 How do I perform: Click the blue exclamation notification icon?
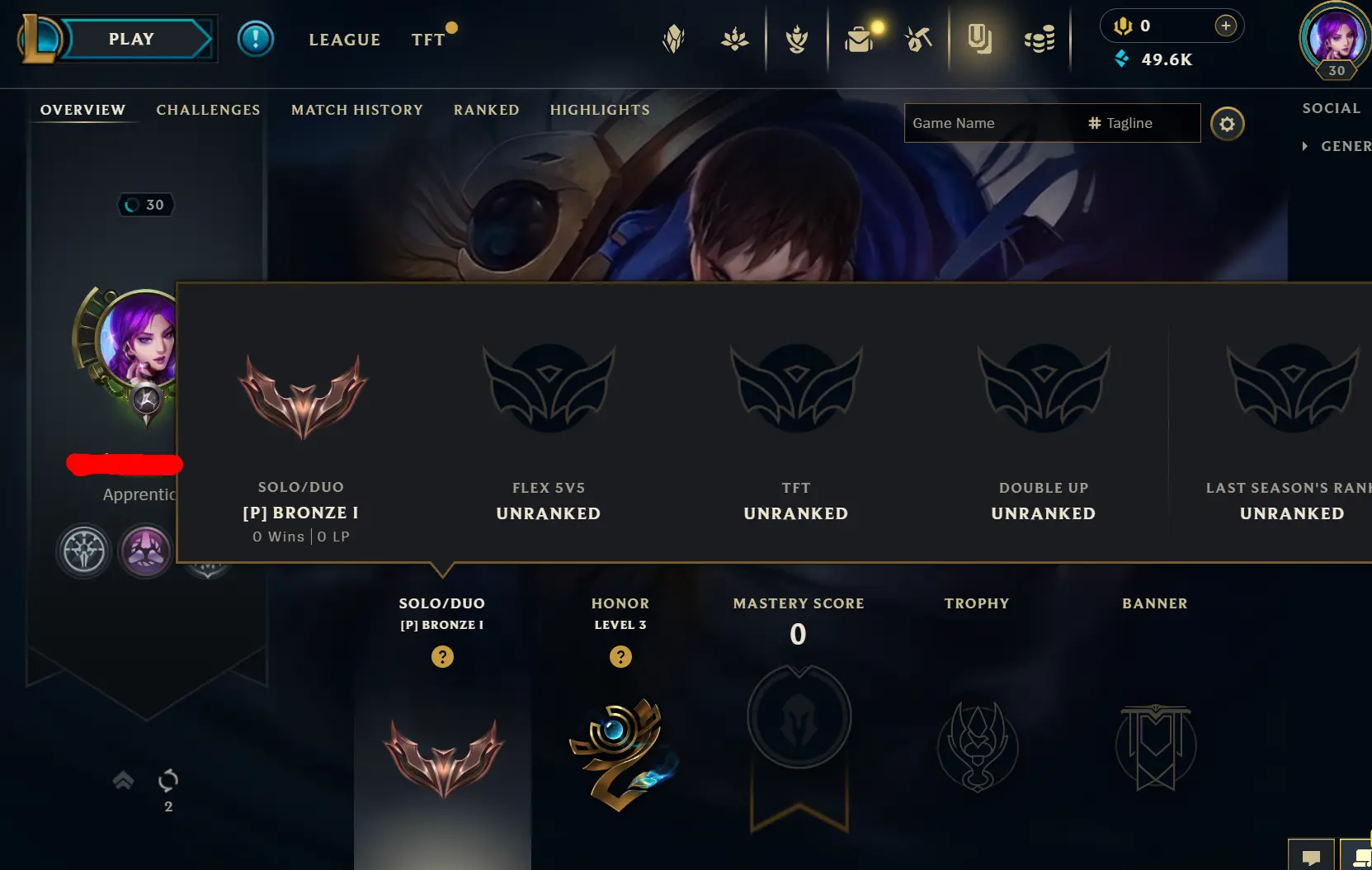point(256,39)
